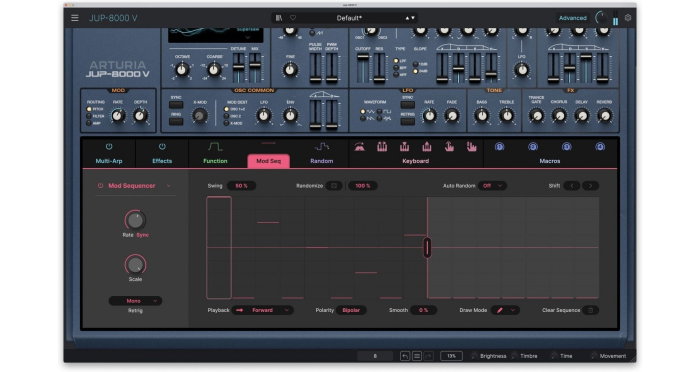Click the Brightness macro knob
The height and width of the screenshot is (372, 700).
click(474, 356)
